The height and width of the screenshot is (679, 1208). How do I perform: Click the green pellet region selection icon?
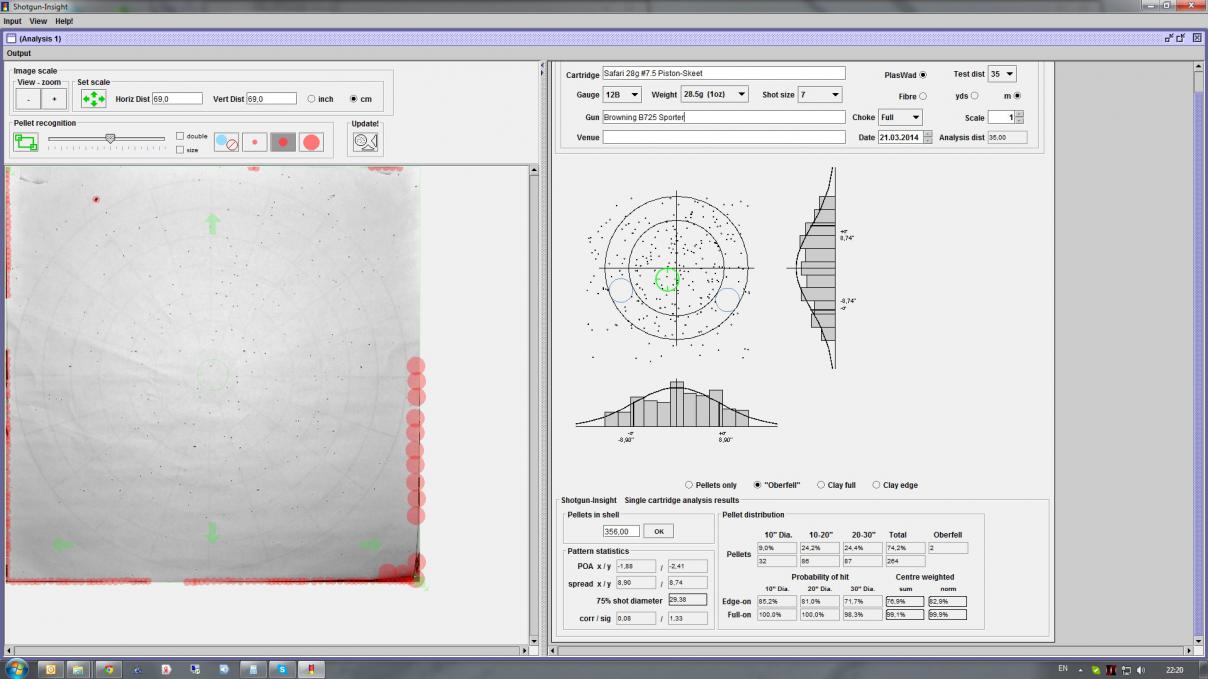click(x=25, y=142)
